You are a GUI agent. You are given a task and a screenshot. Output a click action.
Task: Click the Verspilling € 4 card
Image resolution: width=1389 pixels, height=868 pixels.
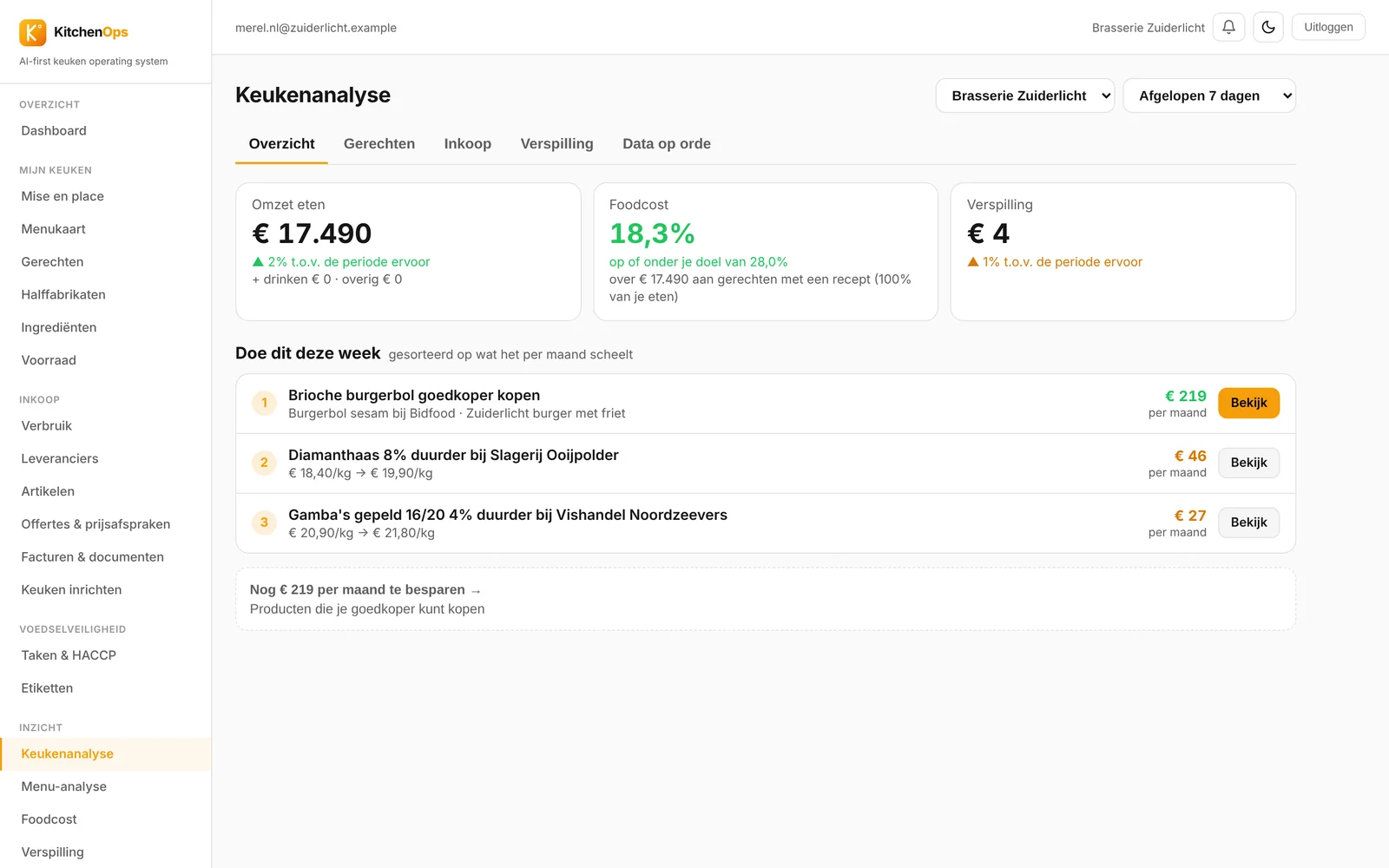click(1123, 252)
